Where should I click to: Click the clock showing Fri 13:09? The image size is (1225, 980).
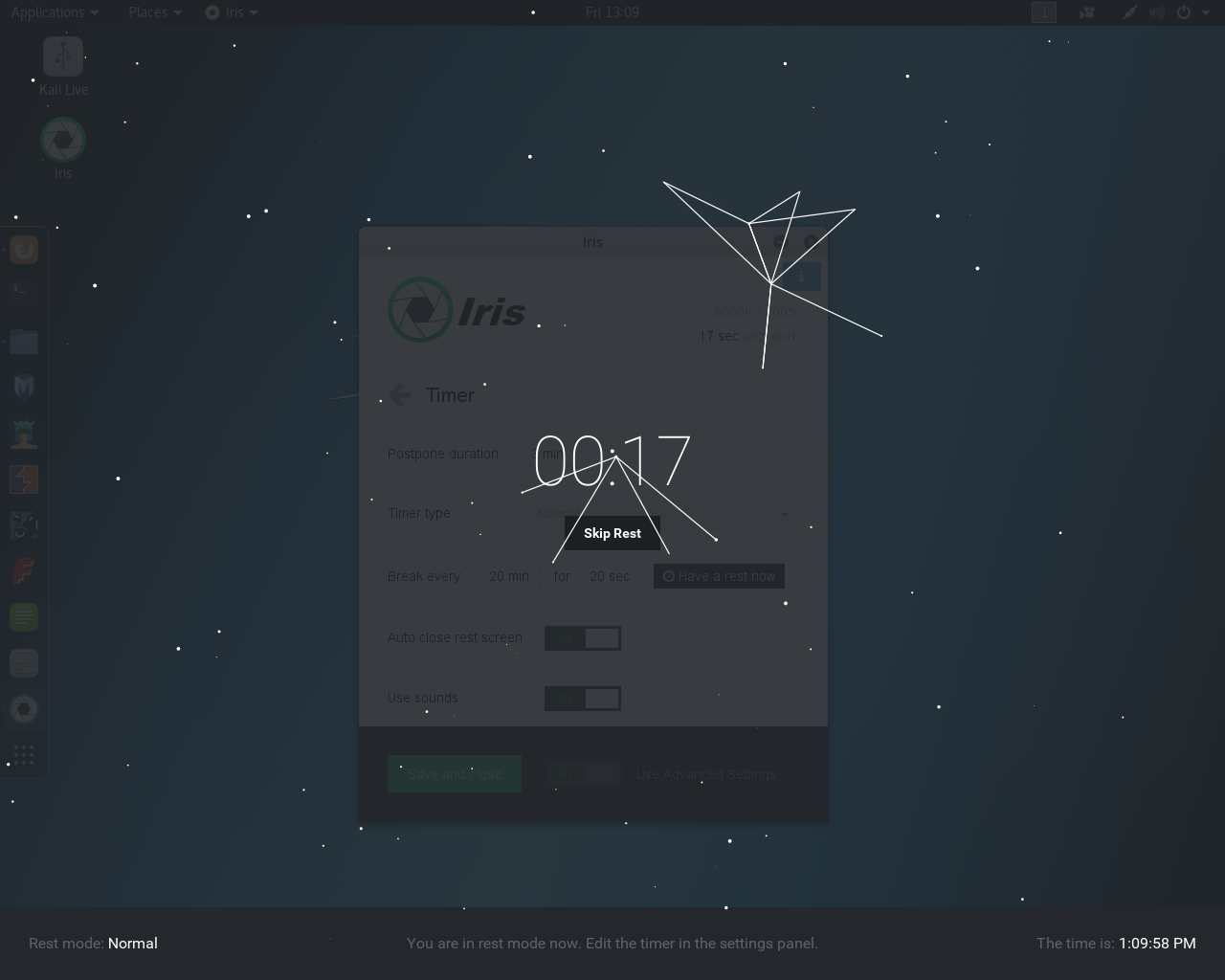[612, 12]
